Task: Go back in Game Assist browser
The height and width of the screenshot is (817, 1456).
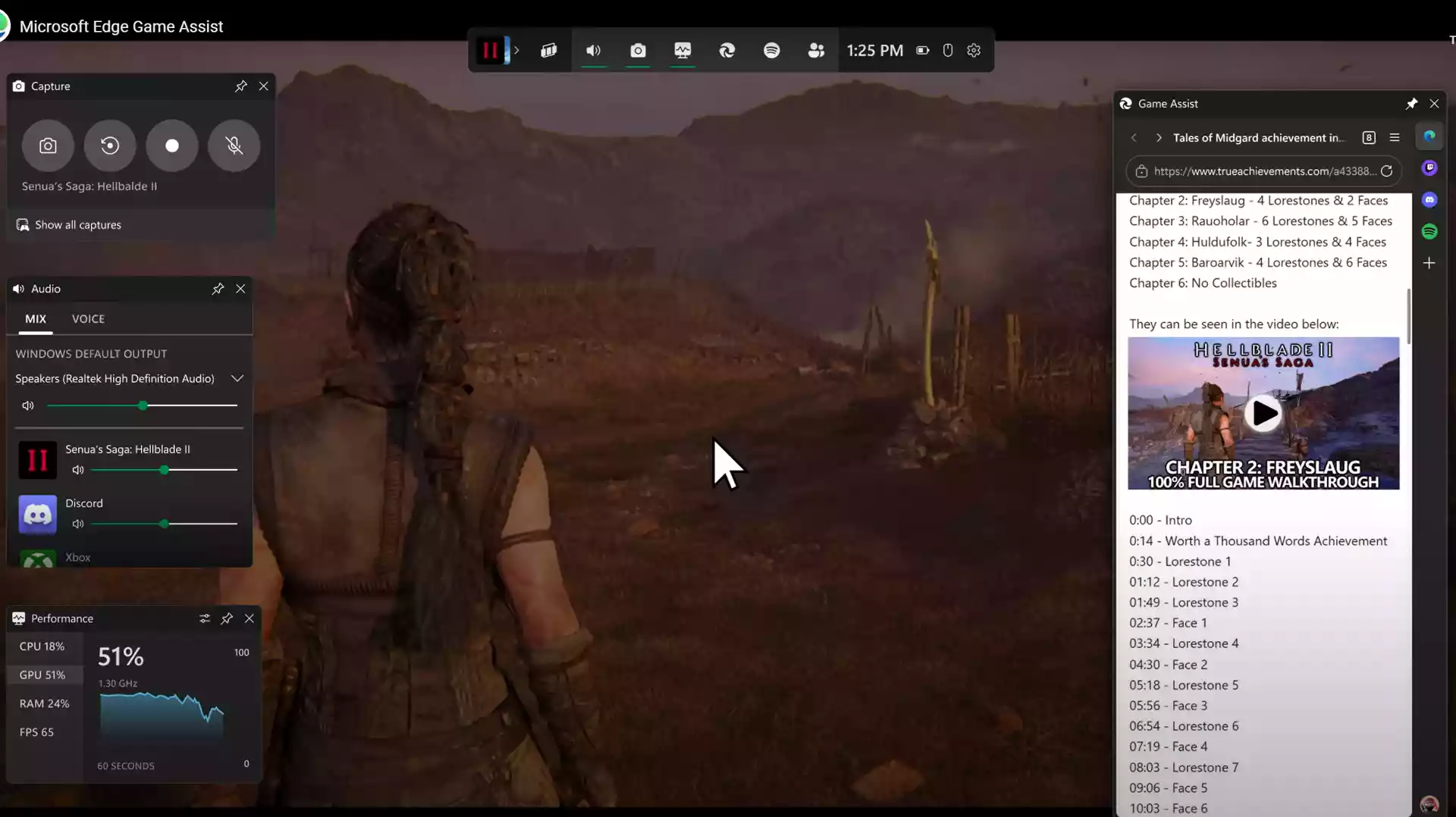Action: (1134, 138)
